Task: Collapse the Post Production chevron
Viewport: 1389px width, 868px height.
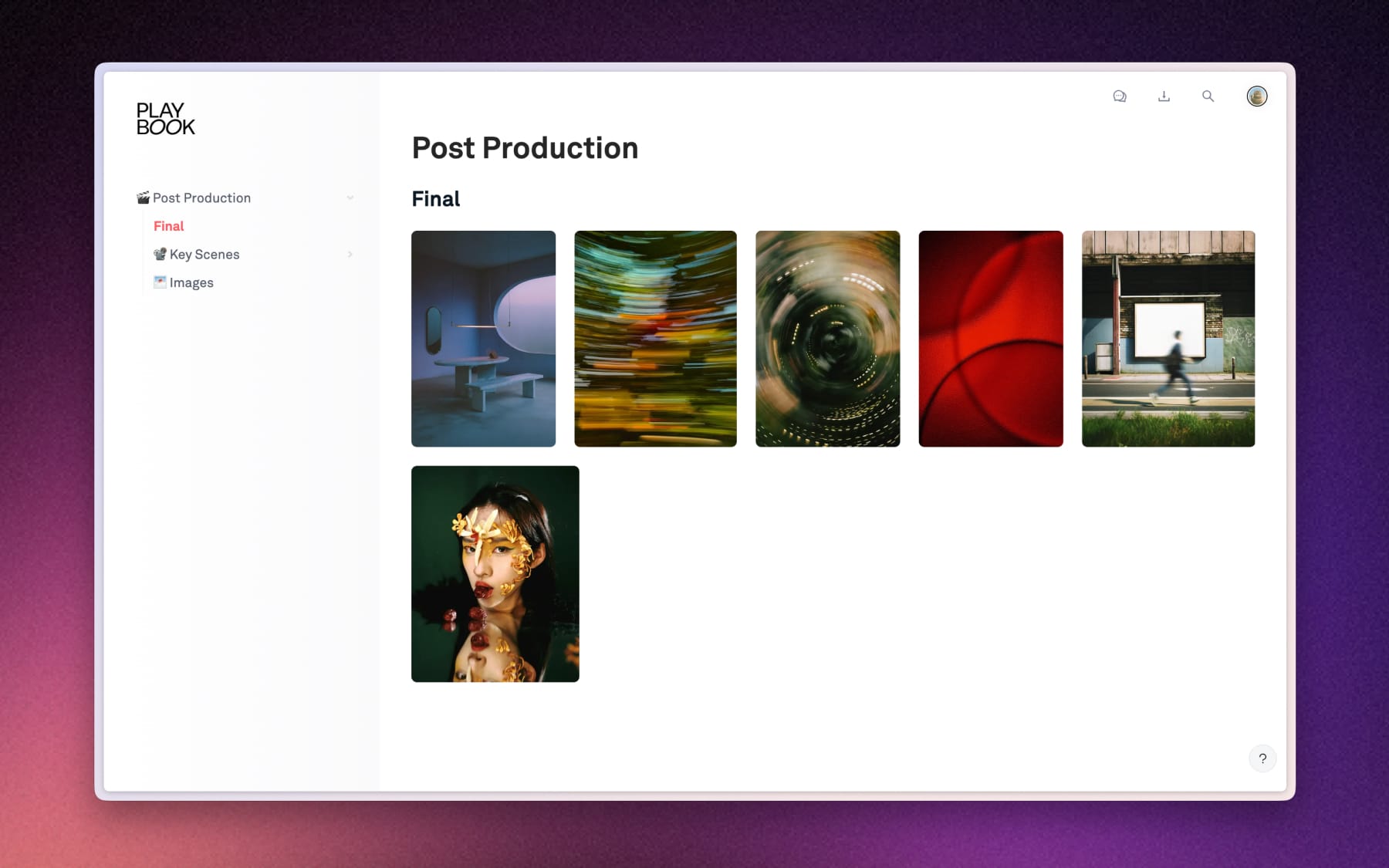Action: tap(350, 198)
